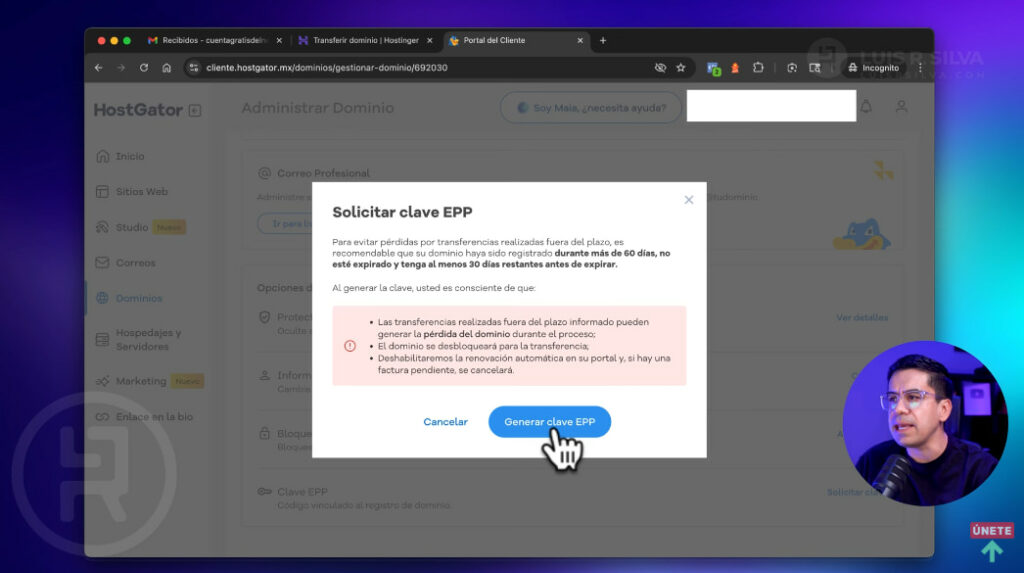This screenshot has width=1024, height=573.
Task: Cancel the EPP key request dialog
Action: pos(445,422)
